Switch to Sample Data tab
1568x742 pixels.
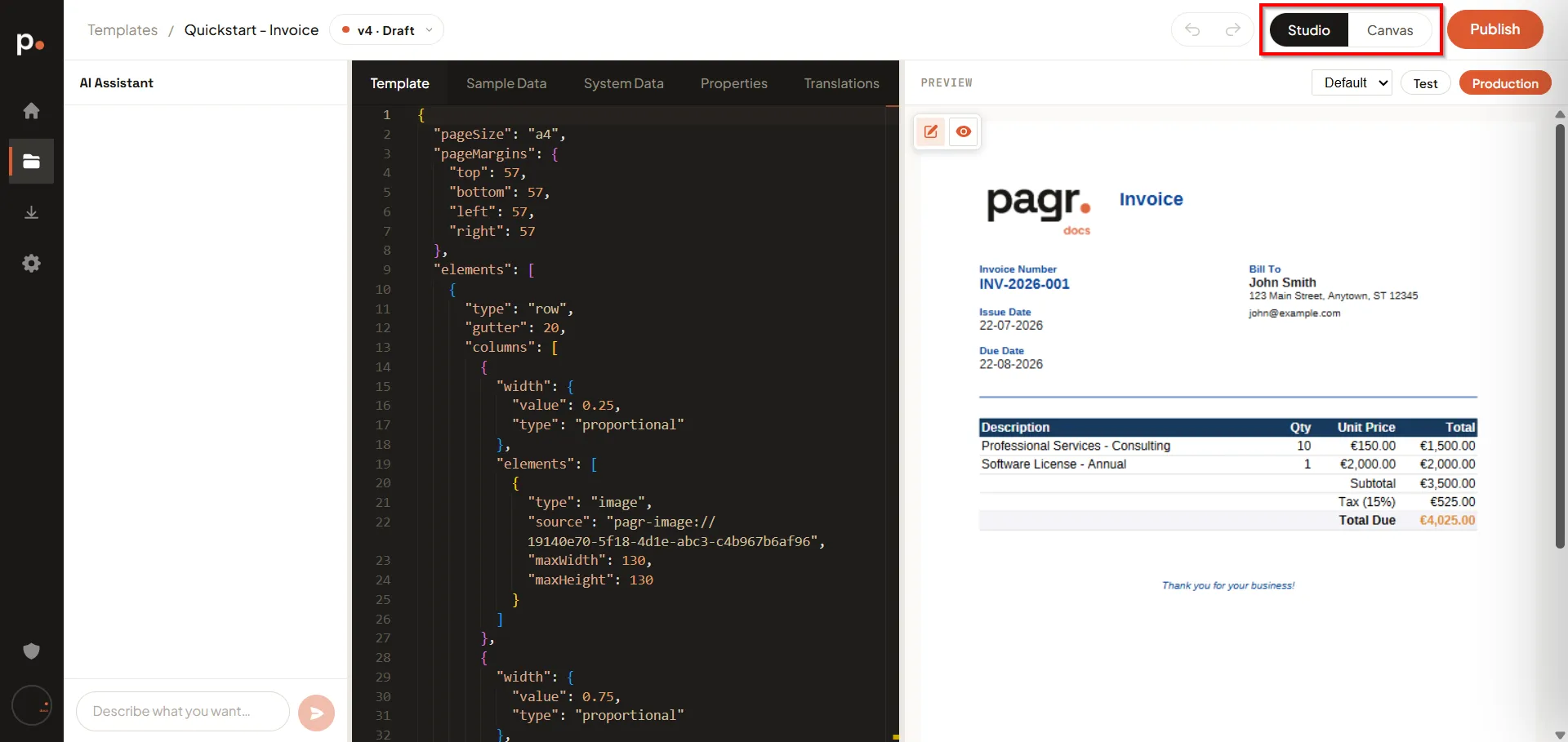coord(506,83)
